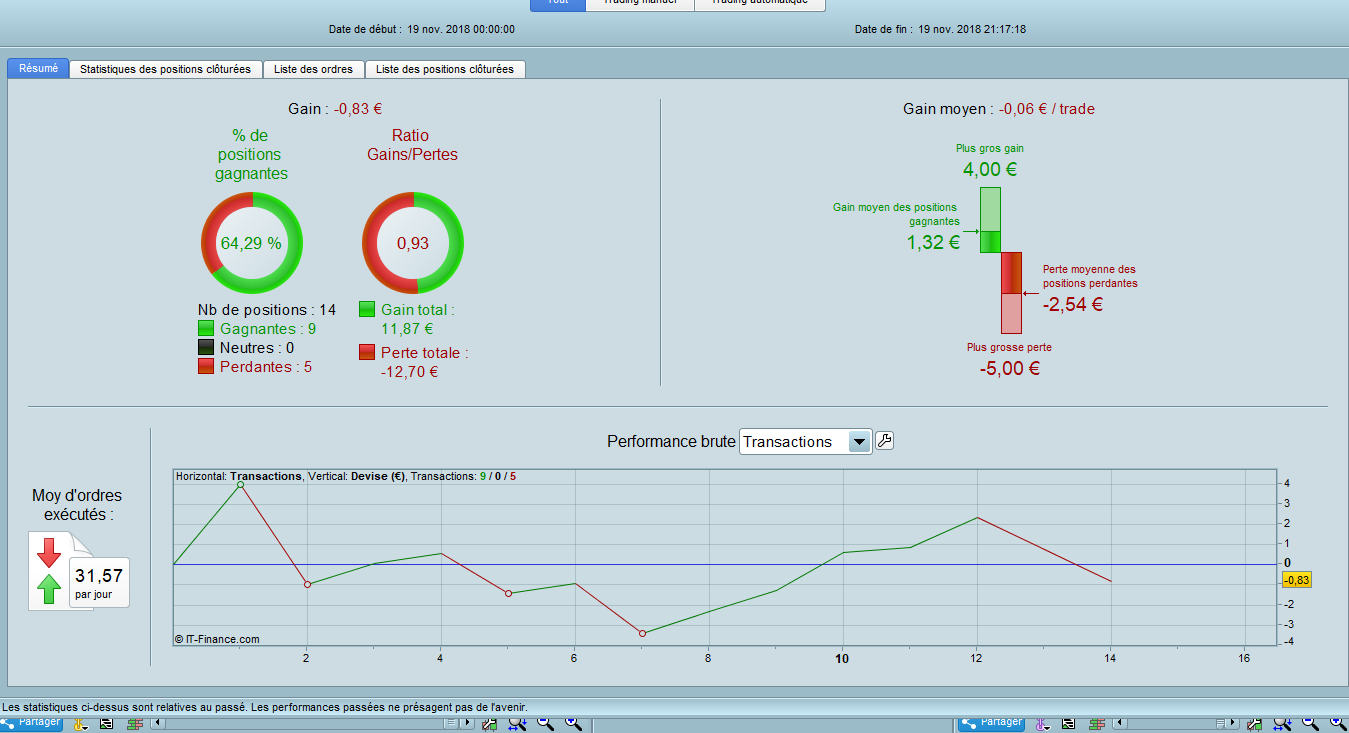The height and width of the screenshot is (733, 1349).
Task: Click 'Nb de positions : 14' text
Action: click(x=267, y=309)
